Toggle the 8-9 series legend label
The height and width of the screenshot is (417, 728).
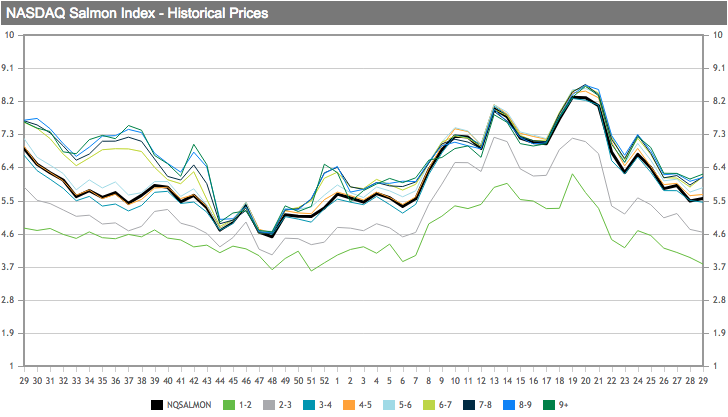525,405
